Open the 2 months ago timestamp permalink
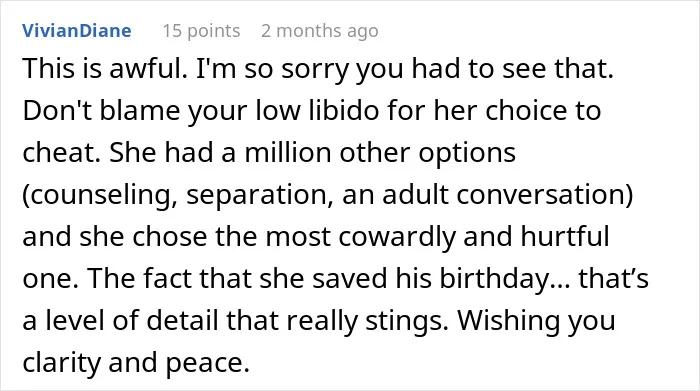Image resolution: width=700 pixels, height=391 pixels. click(320, 31)
